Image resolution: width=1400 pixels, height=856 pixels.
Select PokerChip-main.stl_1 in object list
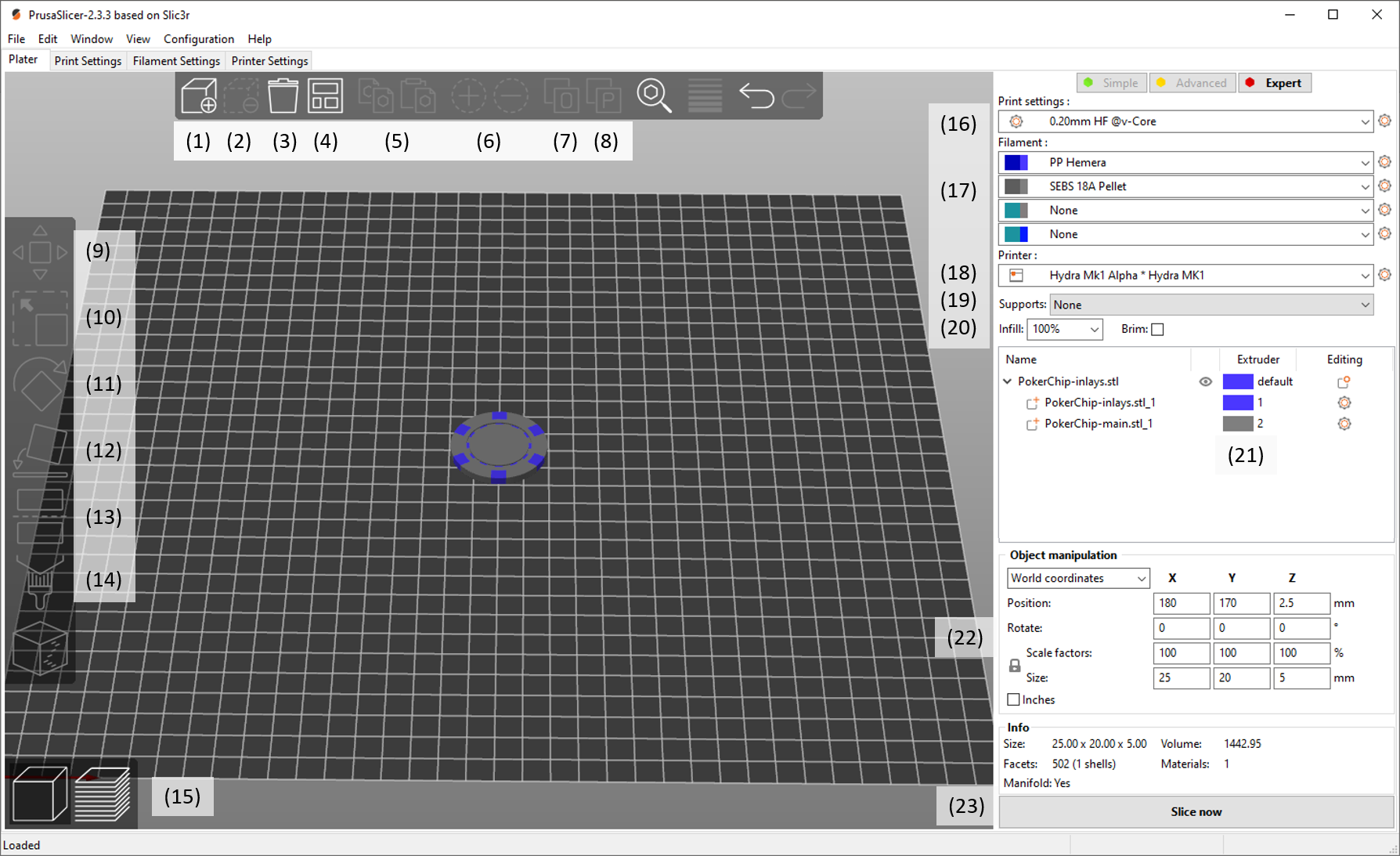[x=1098, y=424]
